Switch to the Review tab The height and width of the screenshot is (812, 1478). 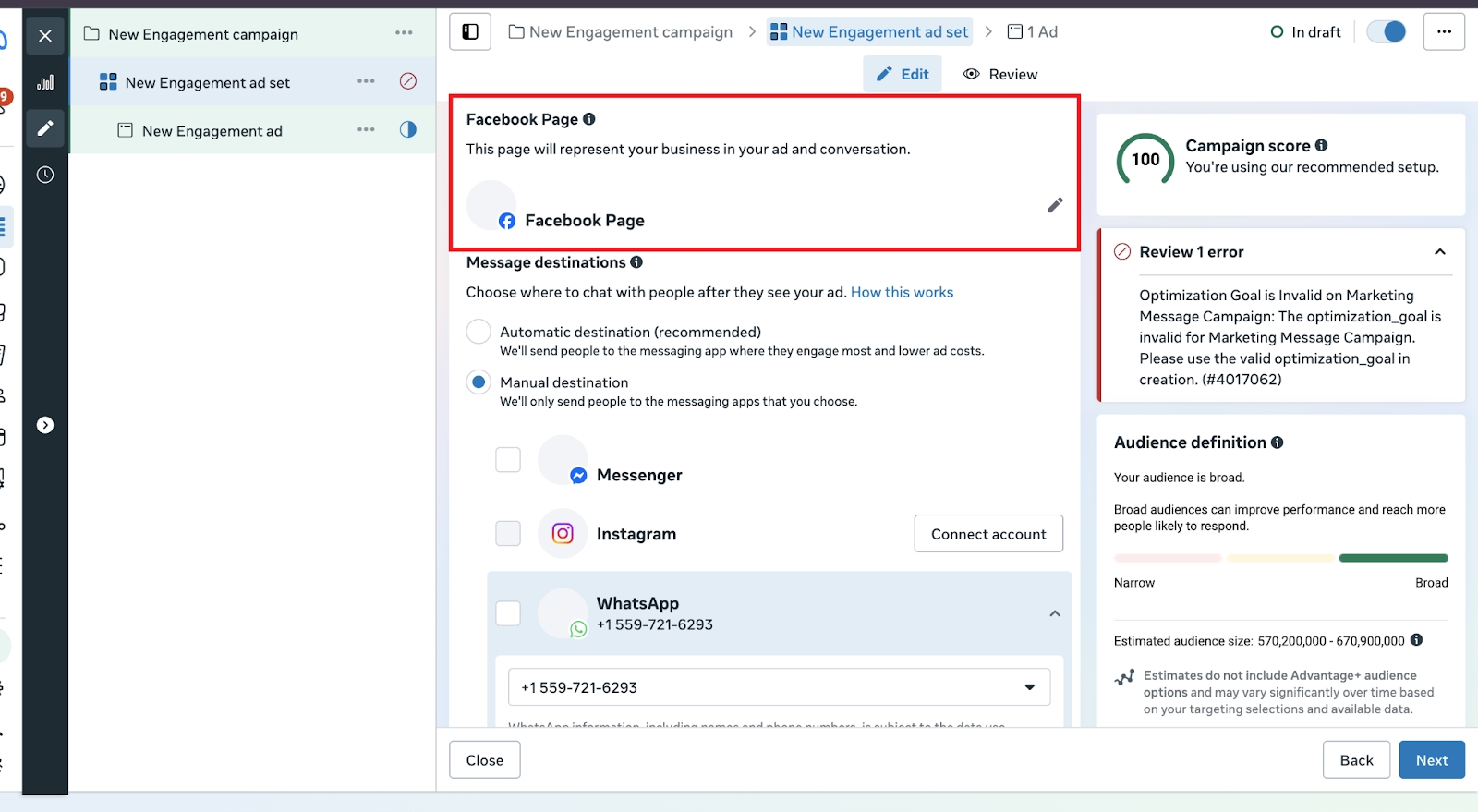(x=1000, y=74)
